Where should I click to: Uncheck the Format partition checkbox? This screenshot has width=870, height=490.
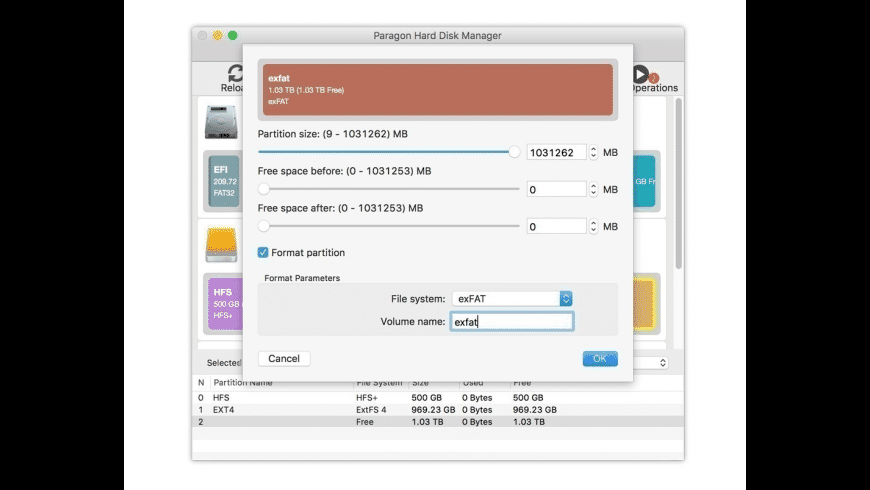click(263, 252)
